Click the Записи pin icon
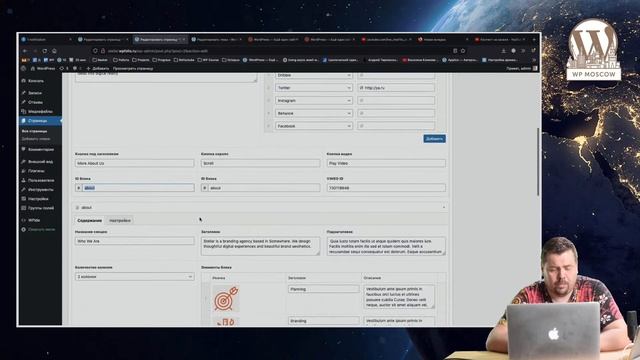The image size is (640, 360). pos(24,93)
